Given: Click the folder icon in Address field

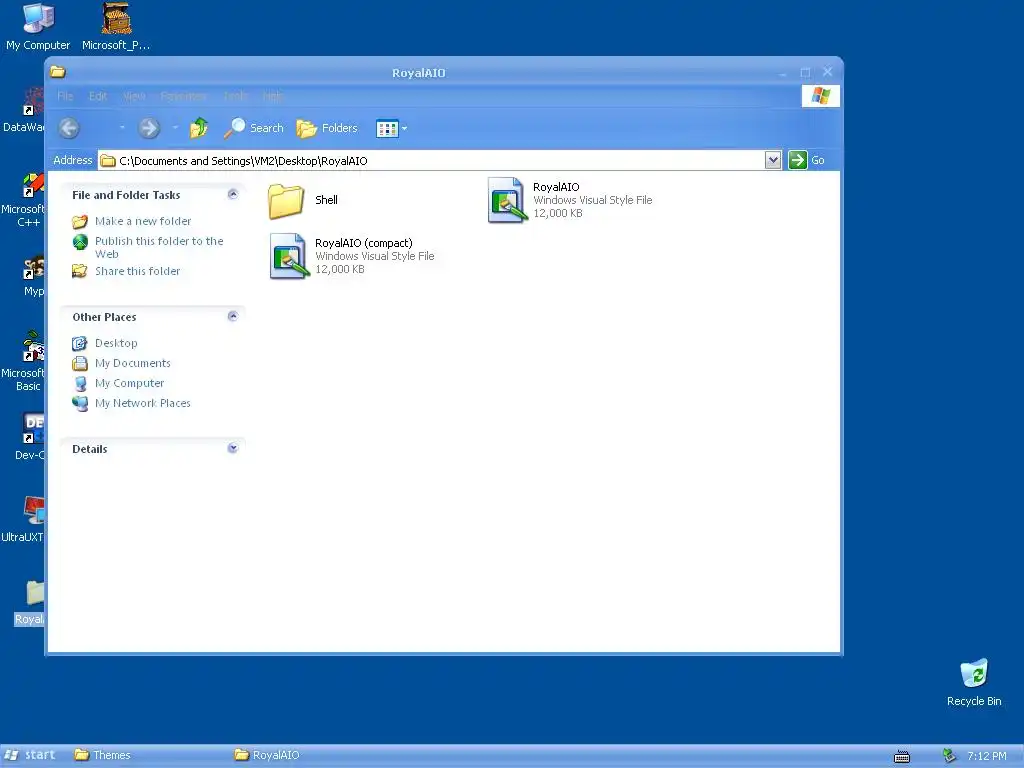Looking at the screenshot, I should click(108, 161).
